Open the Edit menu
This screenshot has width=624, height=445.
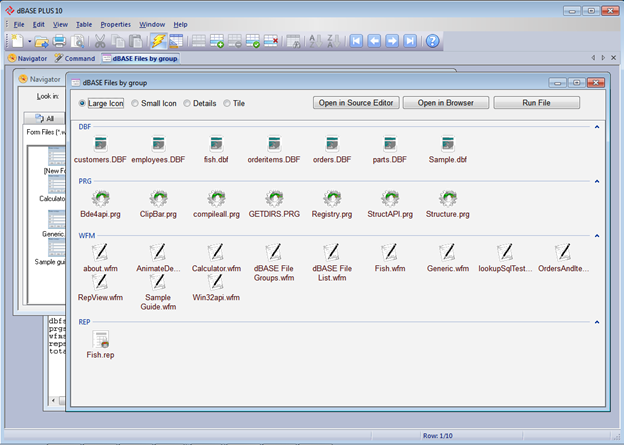(x=39, y=25)
